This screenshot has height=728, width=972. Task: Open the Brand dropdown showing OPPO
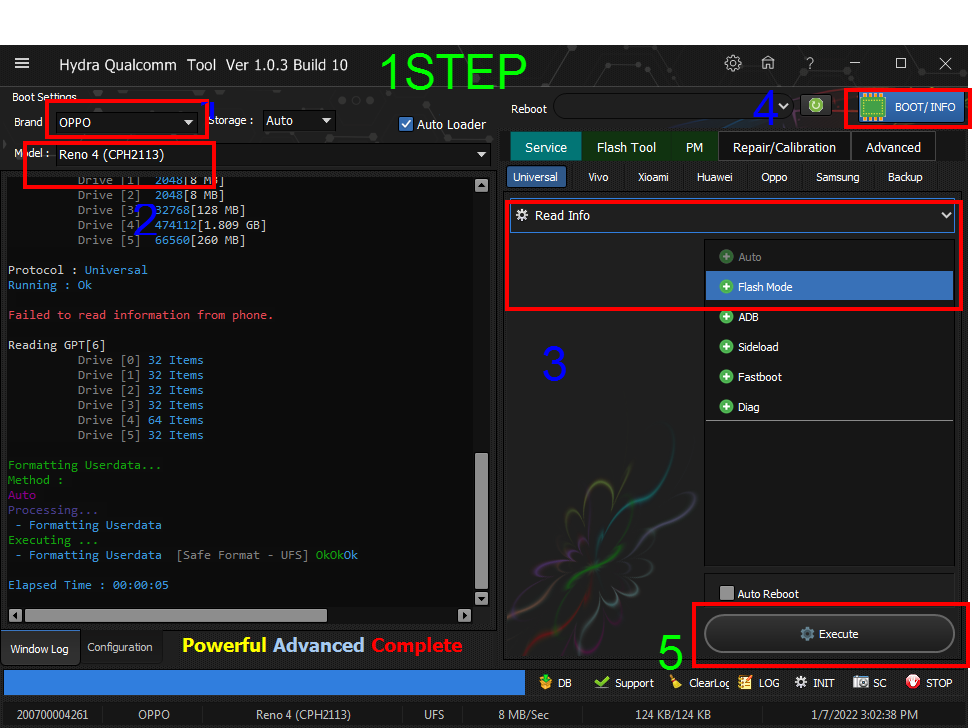pos(126,122)
